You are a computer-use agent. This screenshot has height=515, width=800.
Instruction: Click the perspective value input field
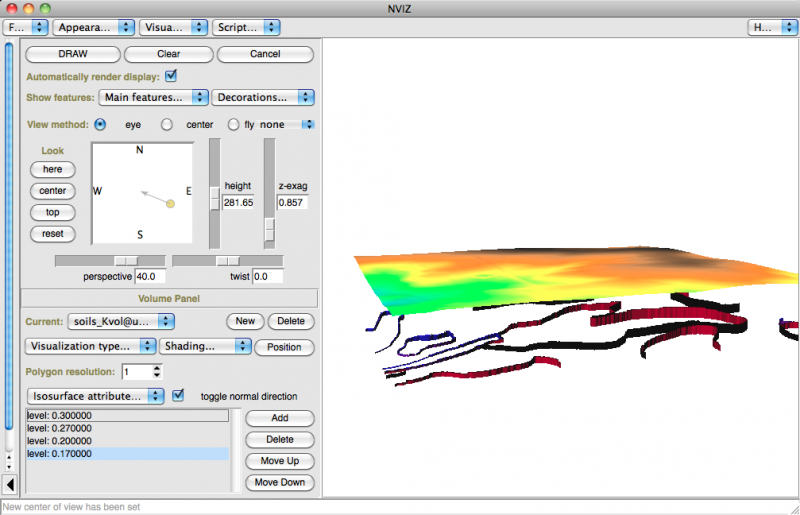[150, 276]
